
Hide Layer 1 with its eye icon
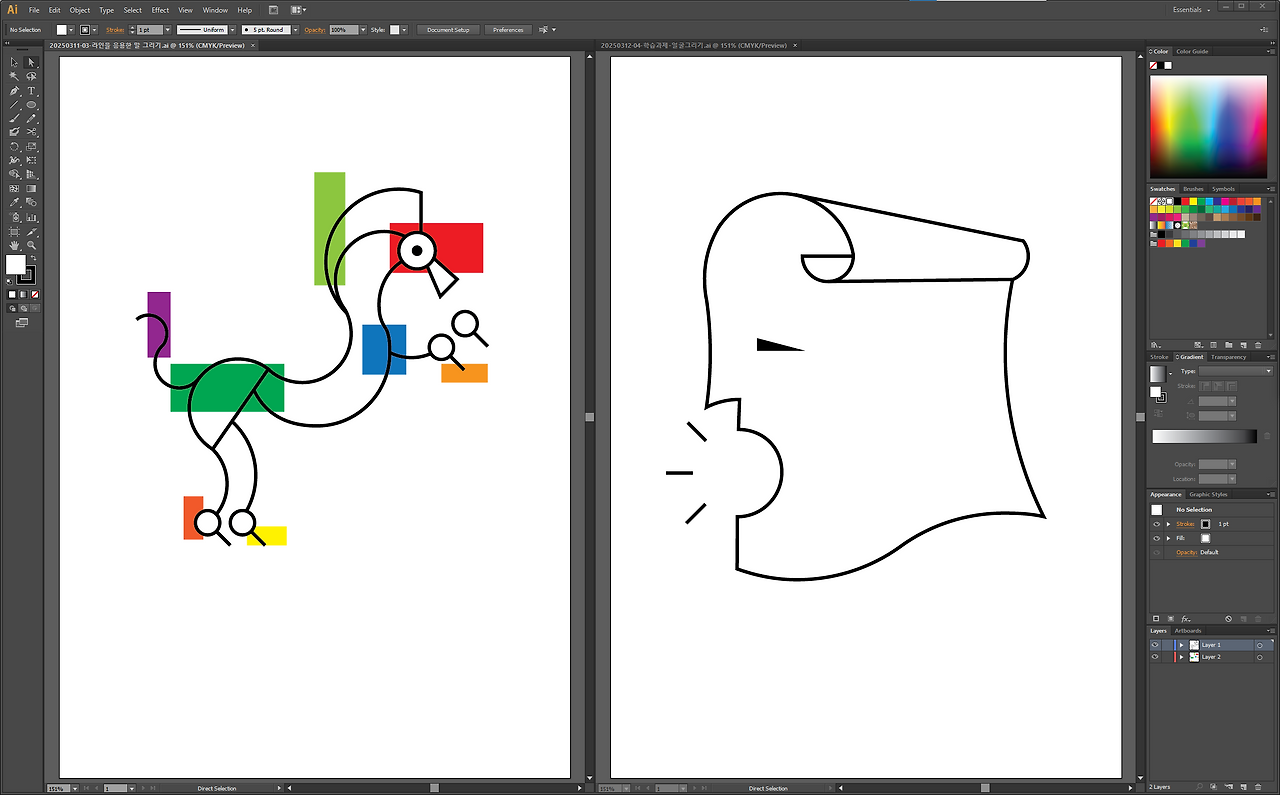[x=1155, y=644]
